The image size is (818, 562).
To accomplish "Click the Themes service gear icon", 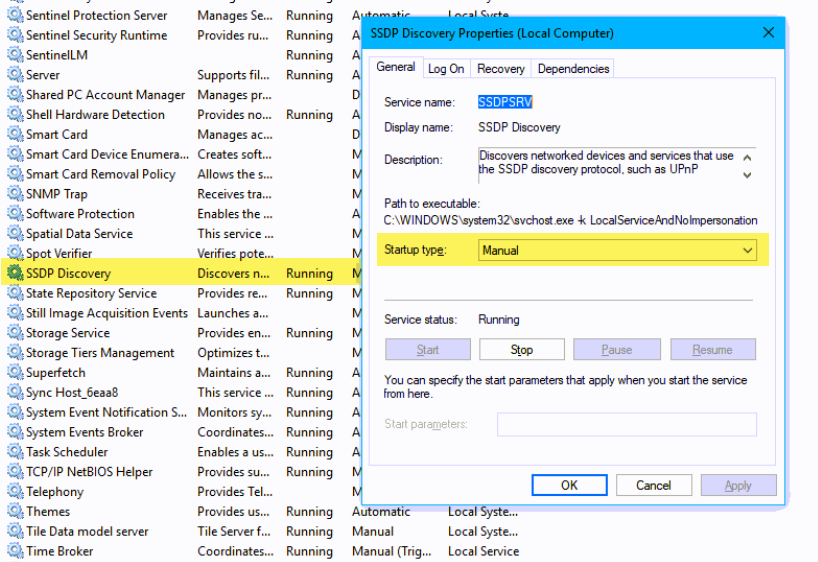I will pos(15,511).
